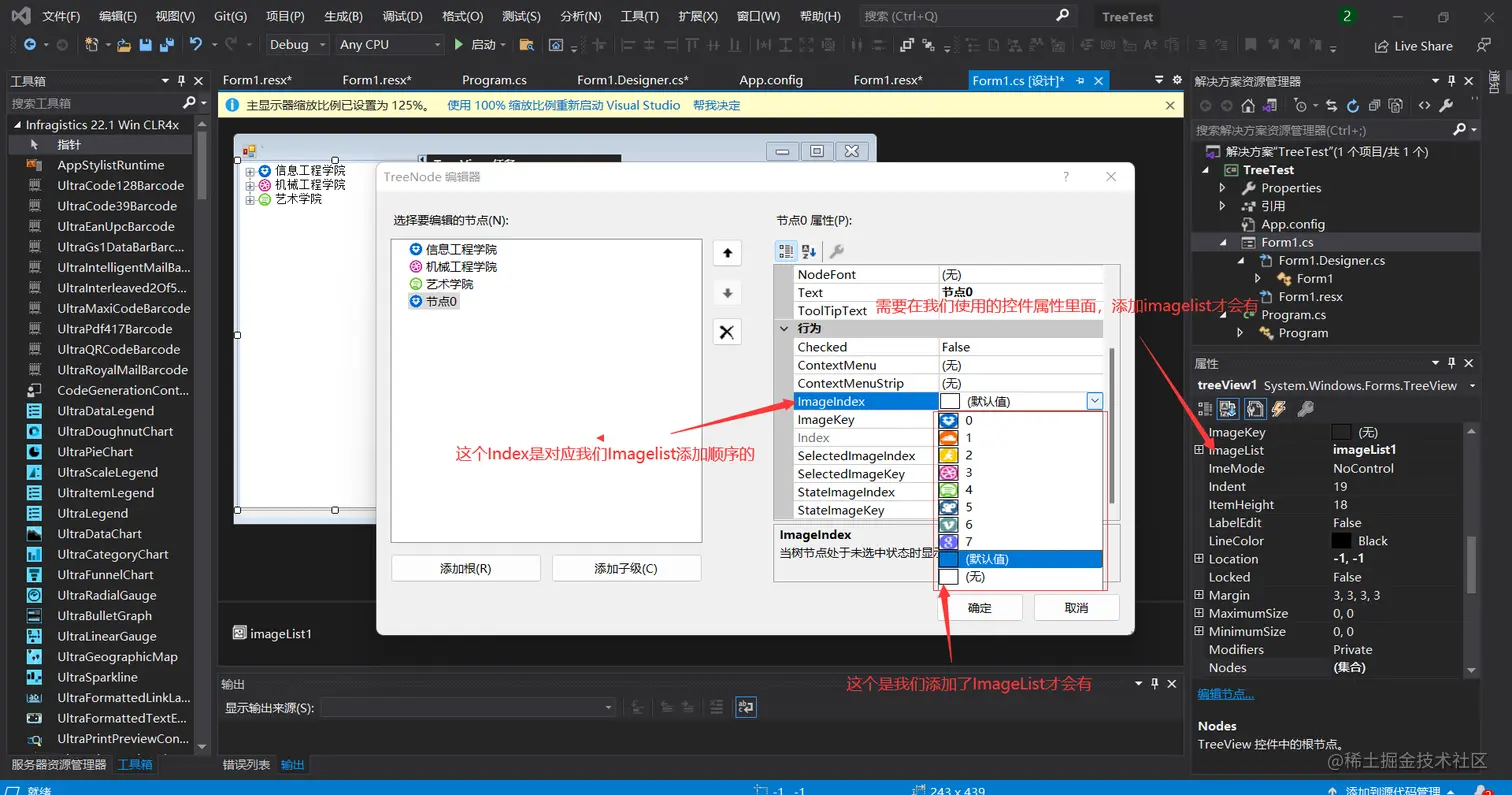
Task: Show events with the lightning bolt icon
Action: click(x=1277, y=408)
